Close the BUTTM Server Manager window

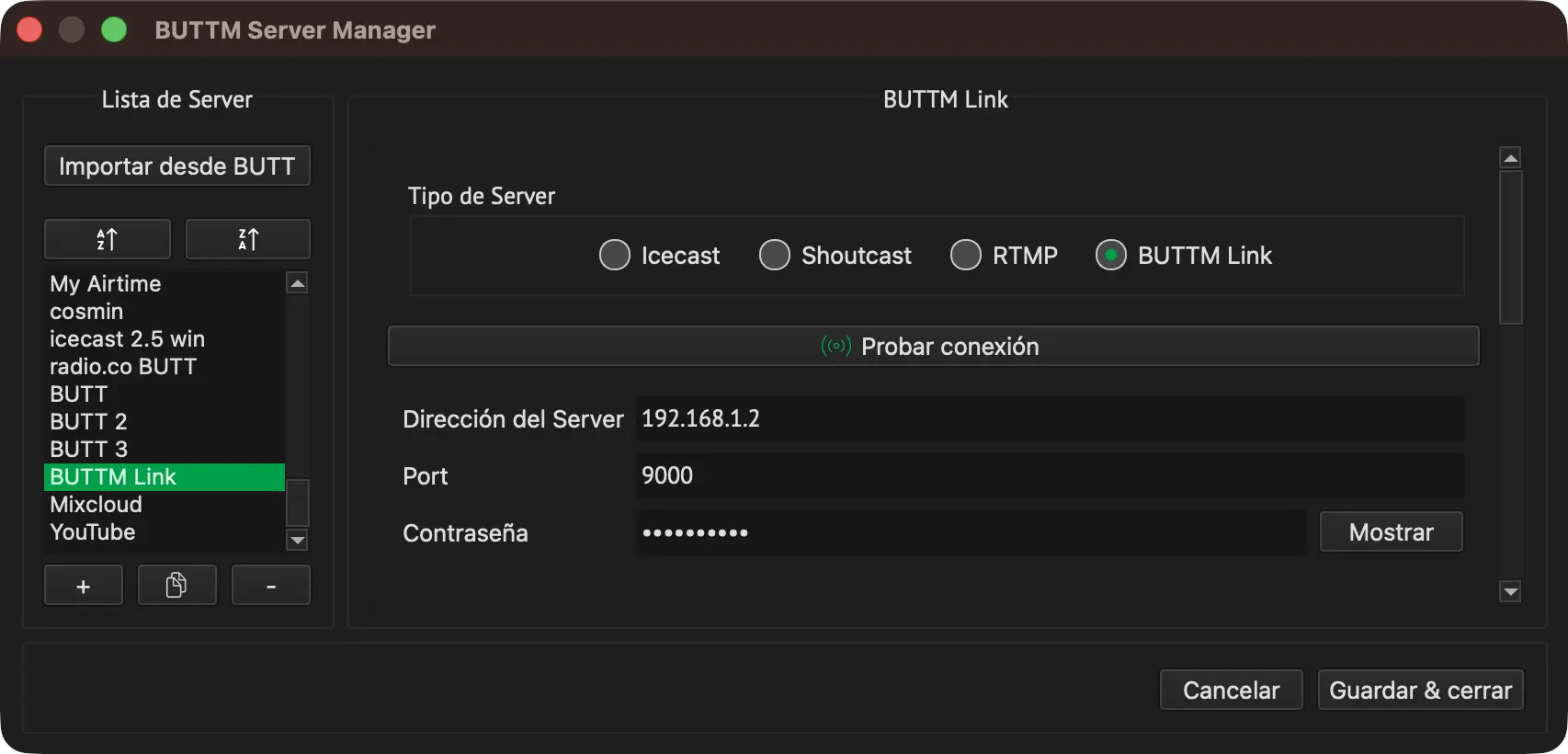point(29,29)
